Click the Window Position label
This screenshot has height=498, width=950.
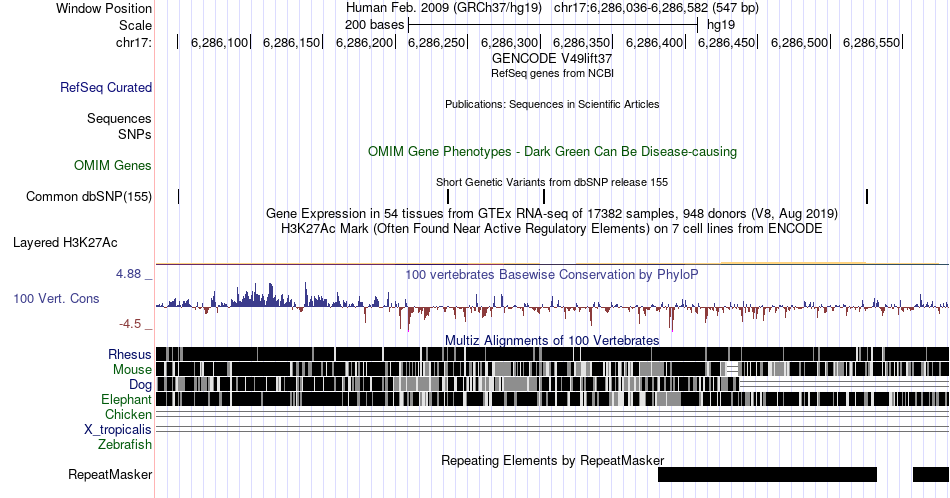(x=104, y=8)
